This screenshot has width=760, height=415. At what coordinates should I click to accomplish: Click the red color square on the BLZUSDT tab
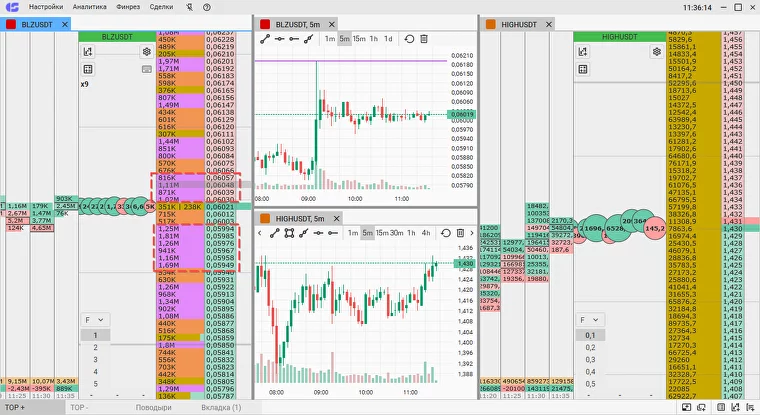pos(11,24)
